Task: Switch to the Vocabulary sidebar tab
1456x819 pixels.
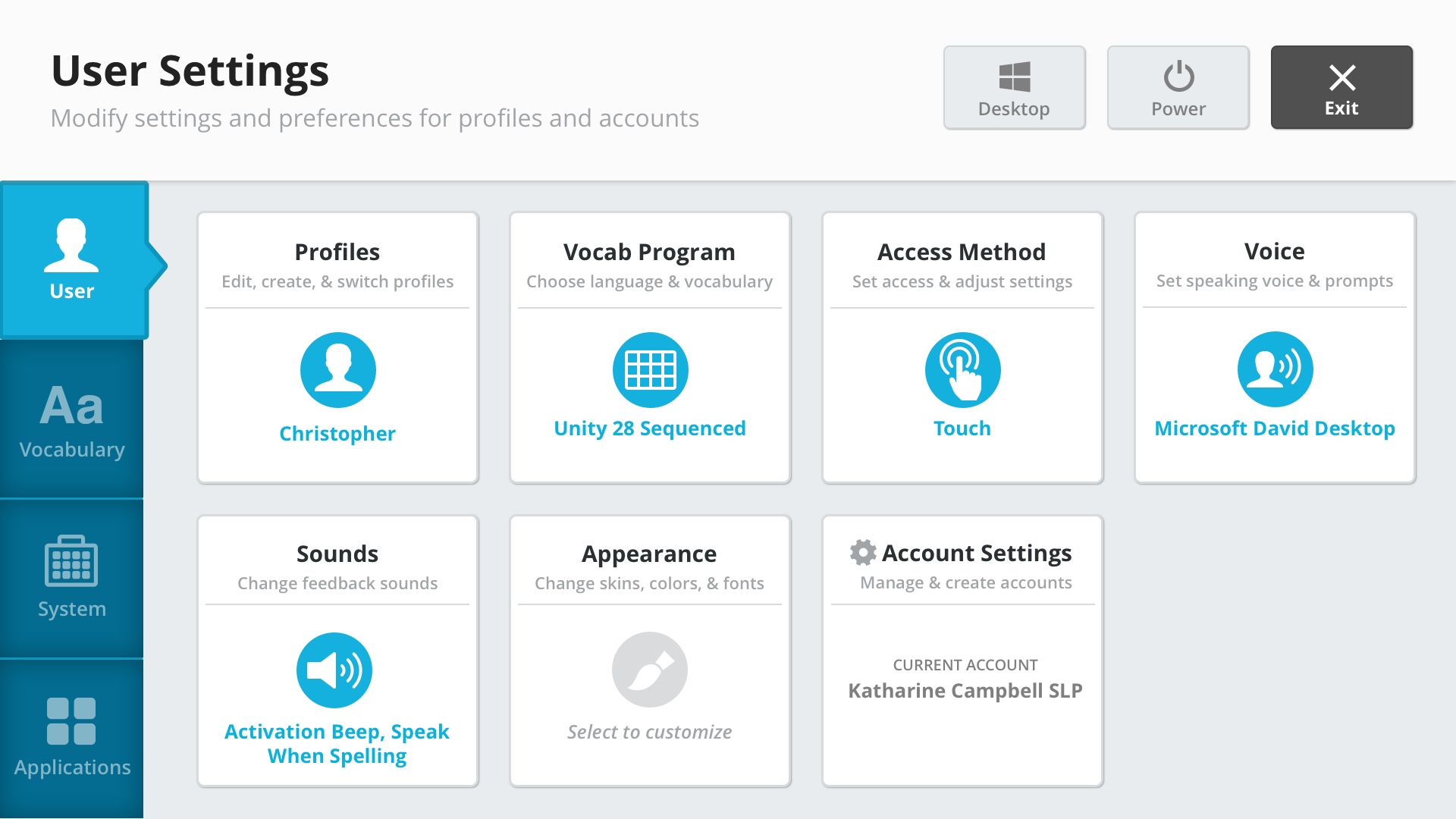Action: click(72, 419)
